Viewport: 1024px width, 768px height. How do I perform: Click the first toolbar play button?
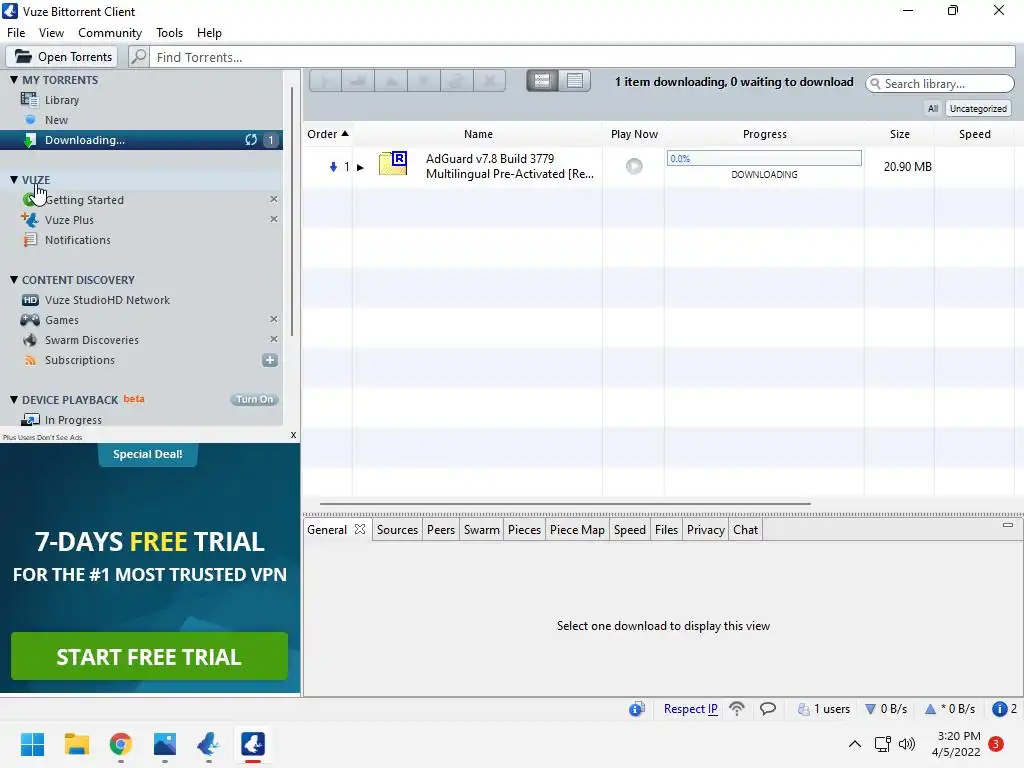pos(325,81)
